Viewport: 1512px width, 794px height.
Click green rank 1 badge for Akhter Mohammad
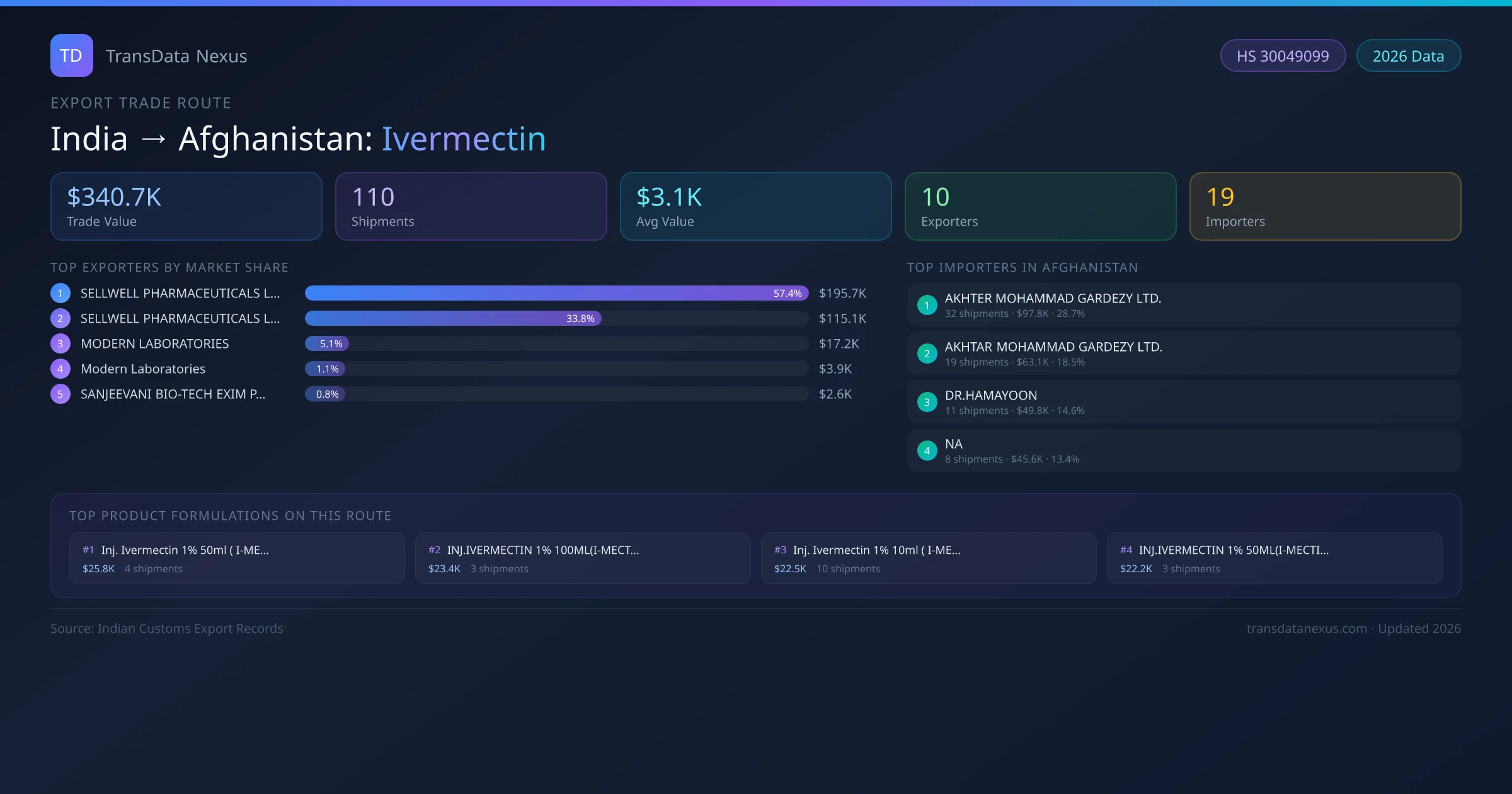tap(927, 305)
